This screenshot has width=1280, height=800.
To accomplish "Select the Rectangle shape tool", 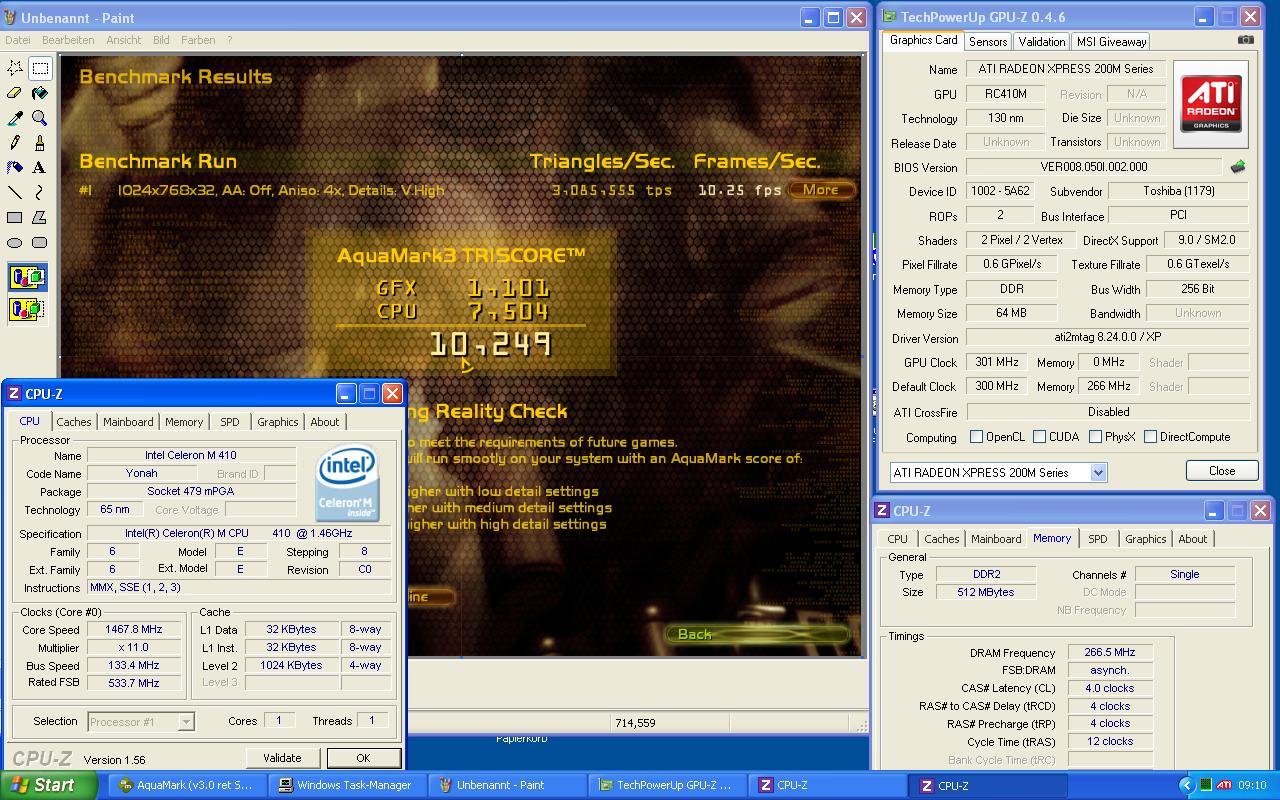I will [x=15, y=217].
